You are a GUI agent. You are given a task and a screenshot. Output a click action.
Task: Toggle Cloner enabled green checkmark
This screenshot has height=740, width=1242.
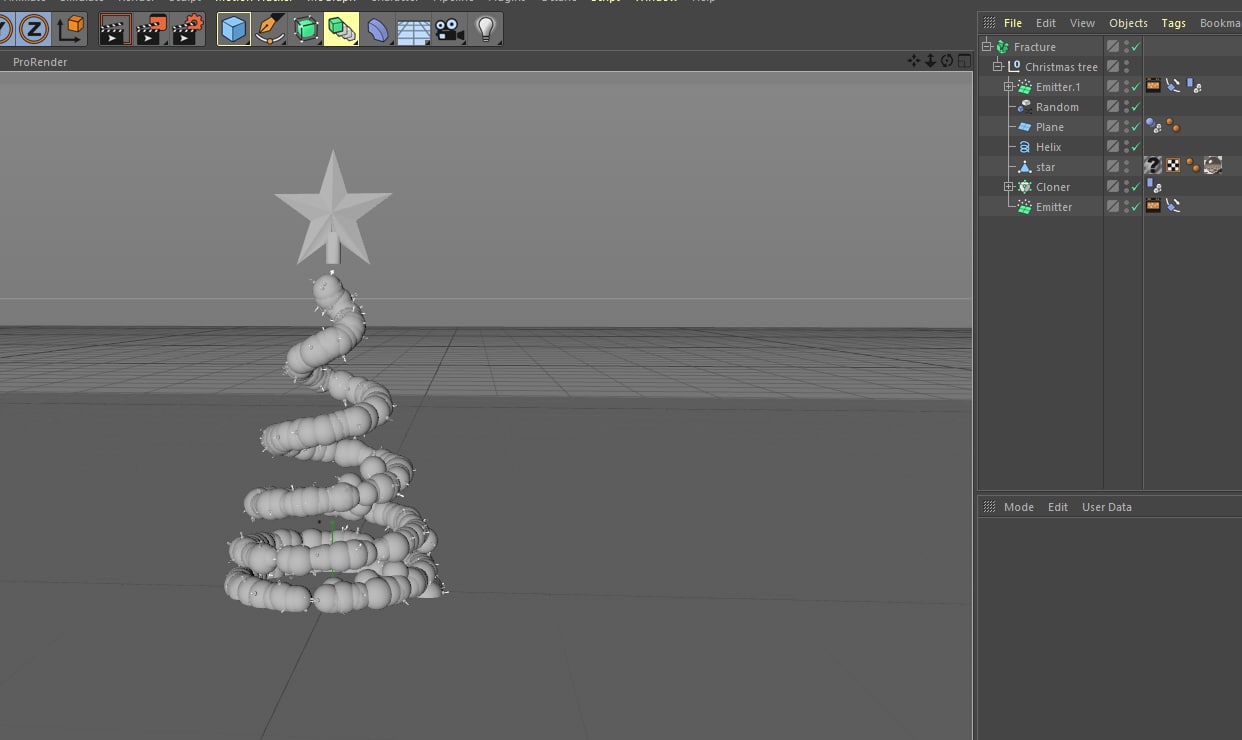(1136, 187)
